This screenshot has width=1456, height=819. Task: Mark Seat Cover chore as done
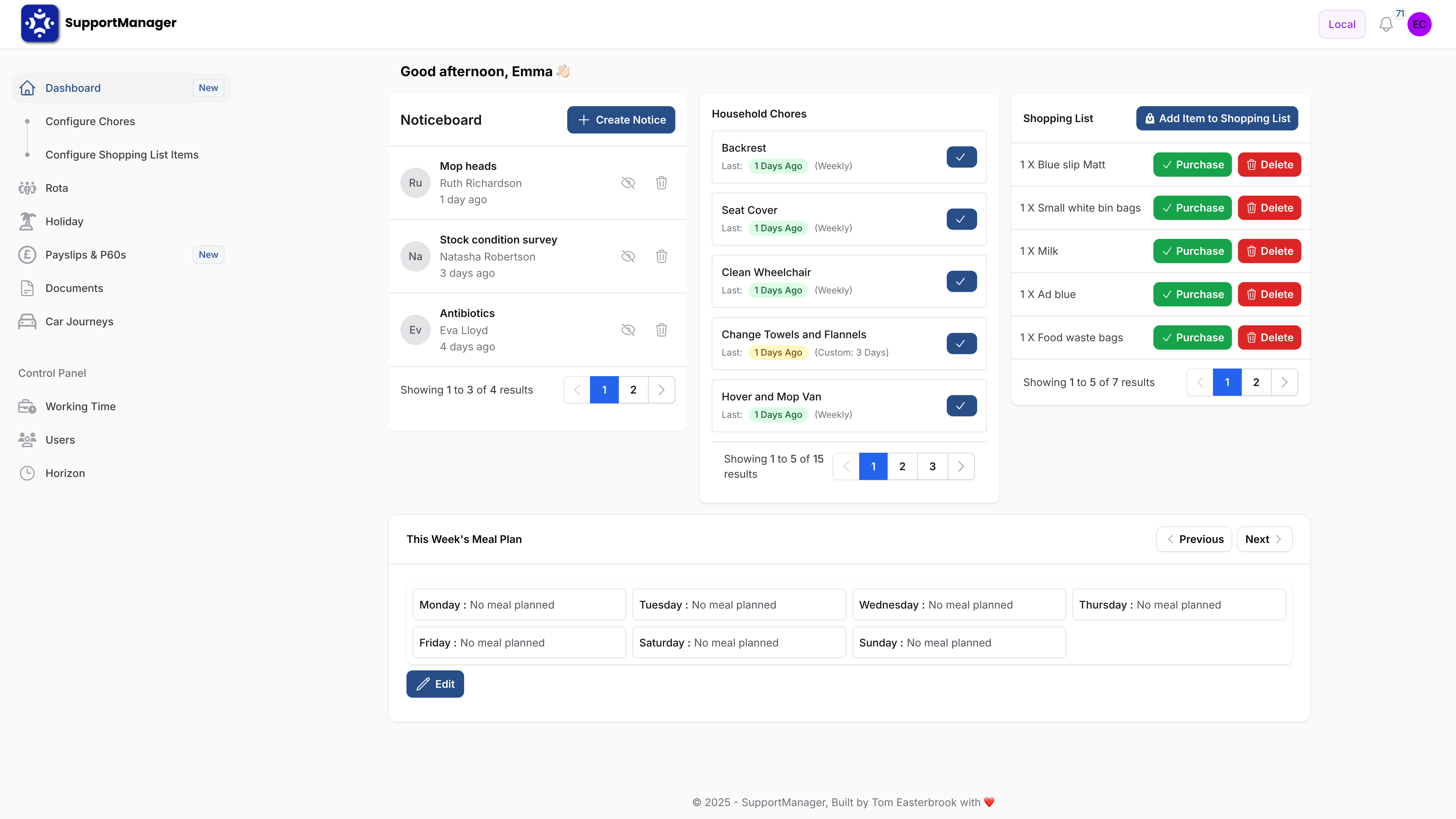click(x=961, y=219)
